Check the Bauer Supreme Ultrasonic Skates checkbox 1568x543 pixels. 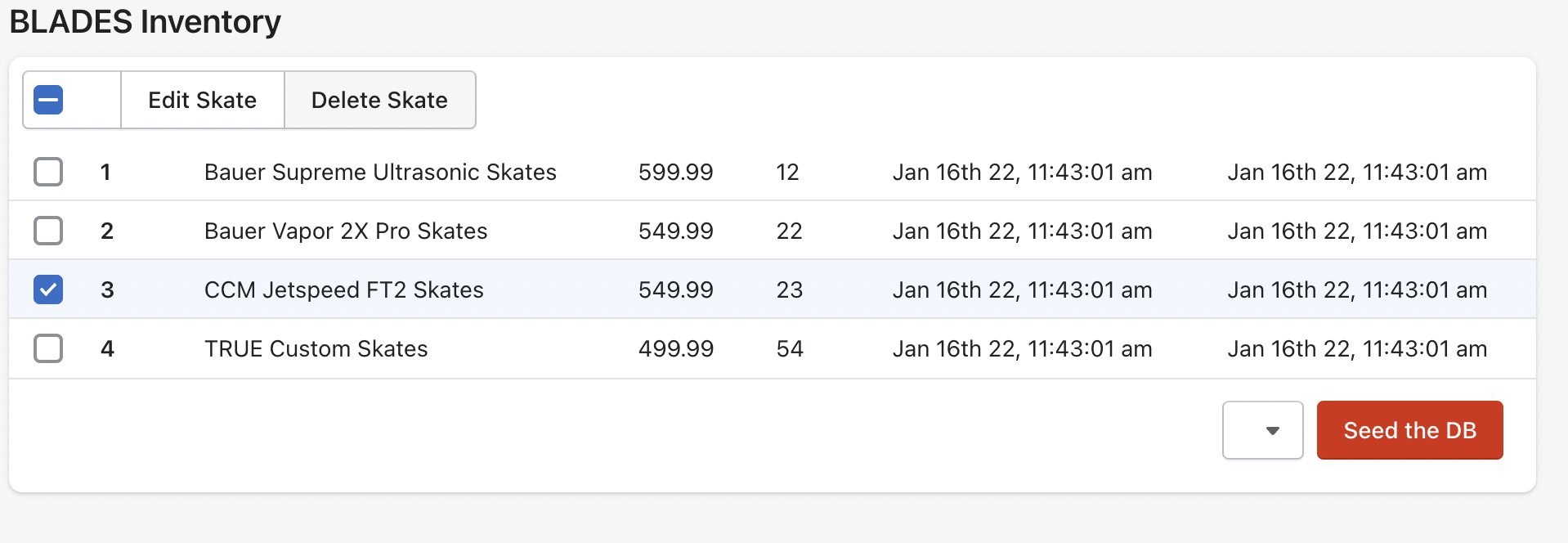[x=48, y=172]
